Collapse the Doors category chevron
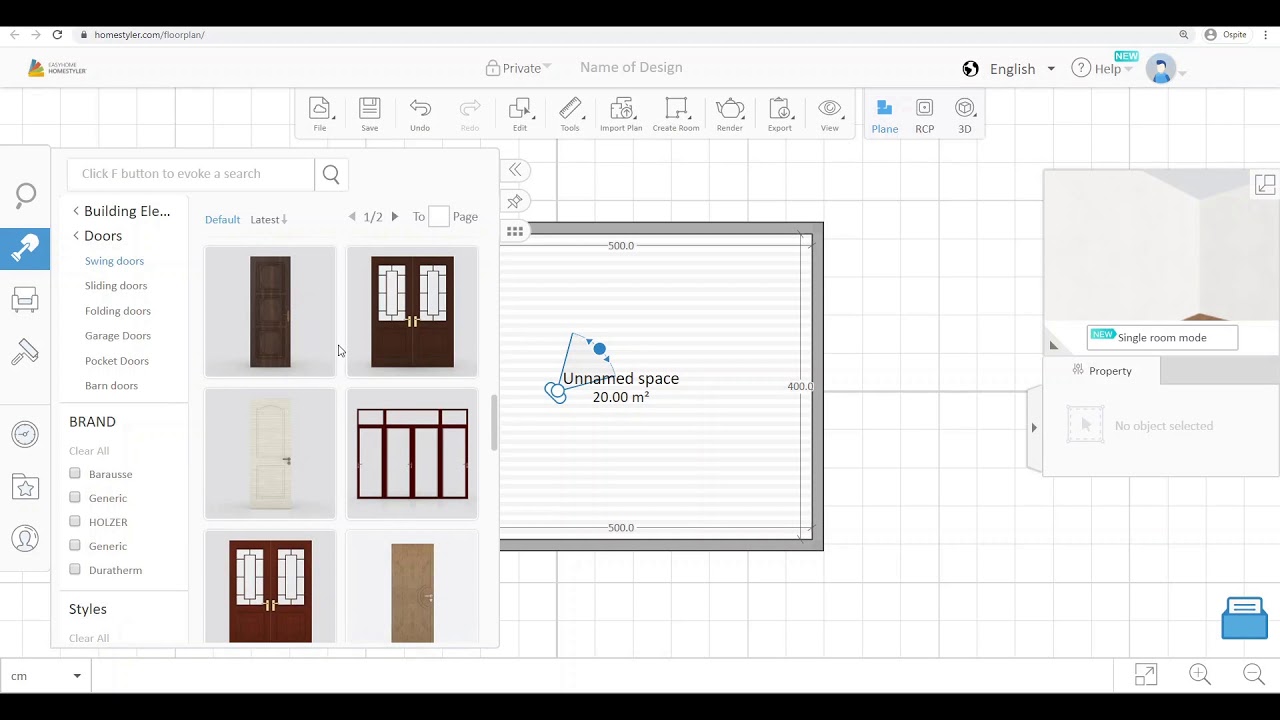Screen dimensions: 1280x720 (x=76, y=236)
